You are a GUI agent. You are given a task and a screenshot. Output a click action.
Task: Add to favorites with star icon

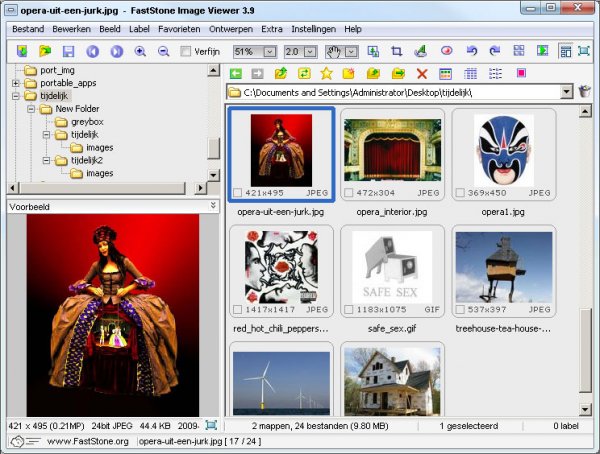click(326, 74)
